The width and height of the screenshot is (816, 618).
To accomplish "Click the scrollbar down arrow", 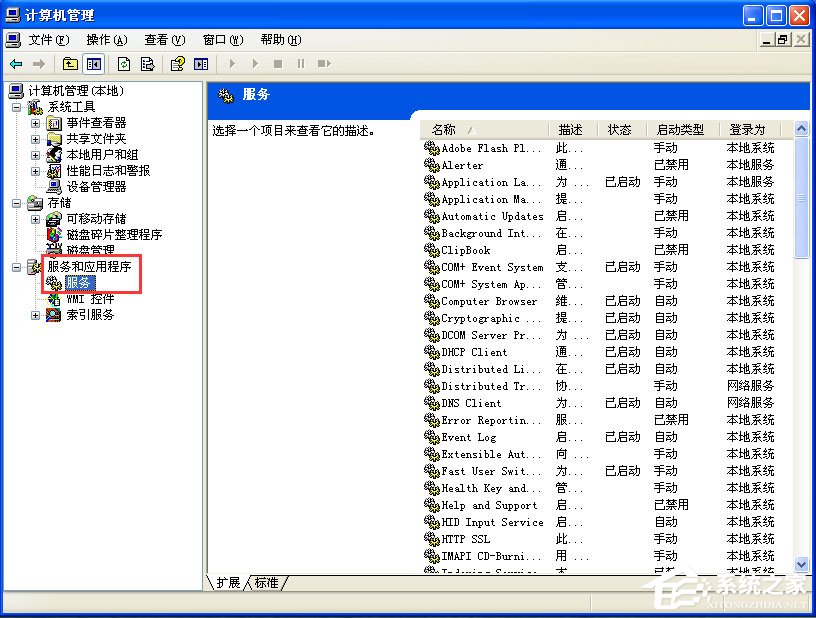I will 801,564.
